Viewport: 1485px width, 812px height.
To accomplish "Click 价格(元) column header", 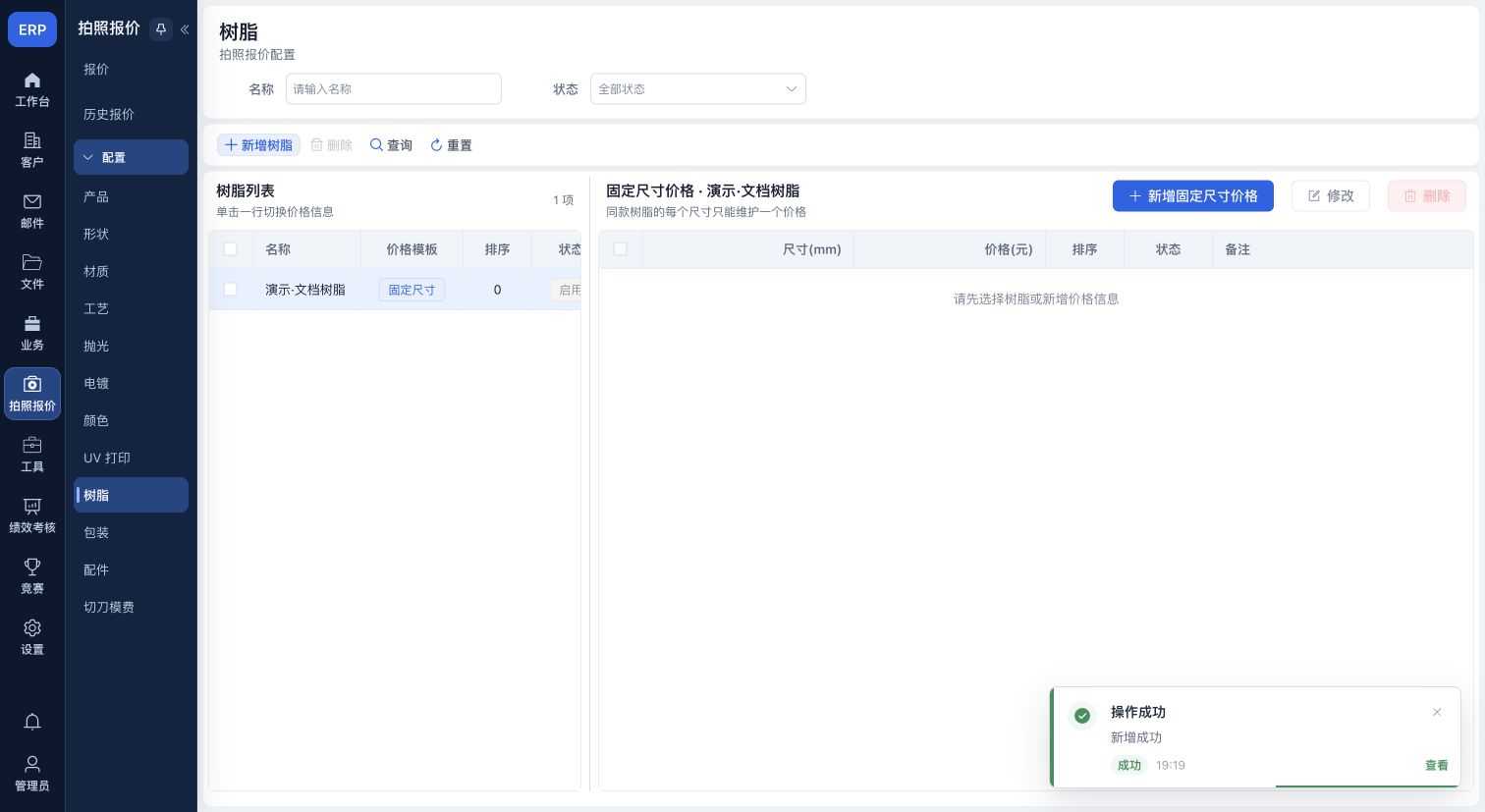I will (x=1009, y=249).
